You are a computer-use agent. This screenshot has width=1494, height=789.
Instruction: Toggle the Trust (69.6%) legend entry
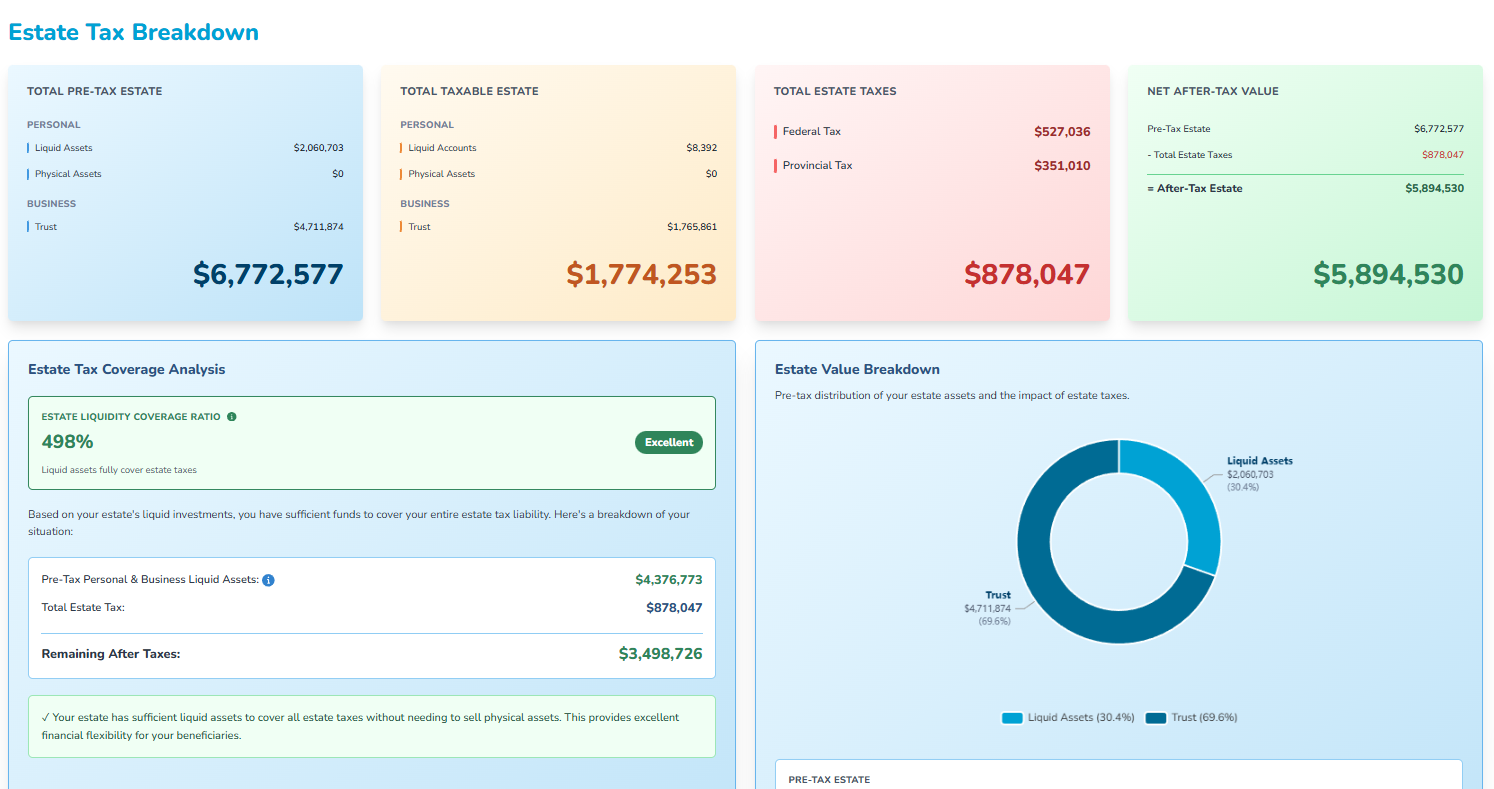coord(1192,717)
